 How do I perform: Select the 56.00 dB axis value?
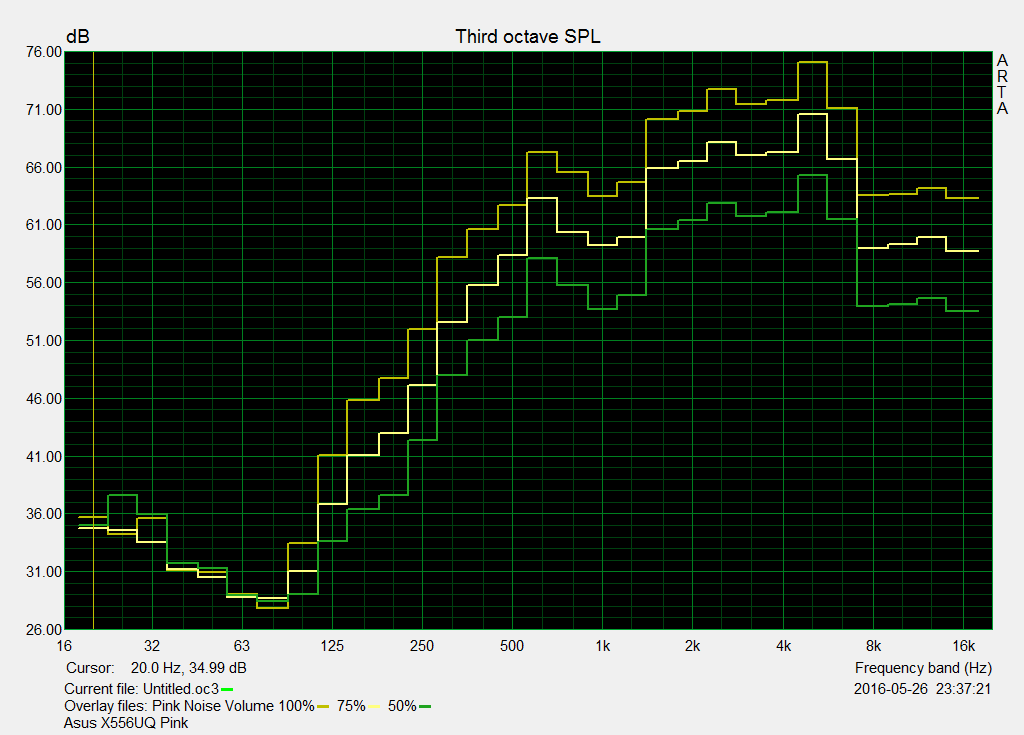tap(44, 283)
